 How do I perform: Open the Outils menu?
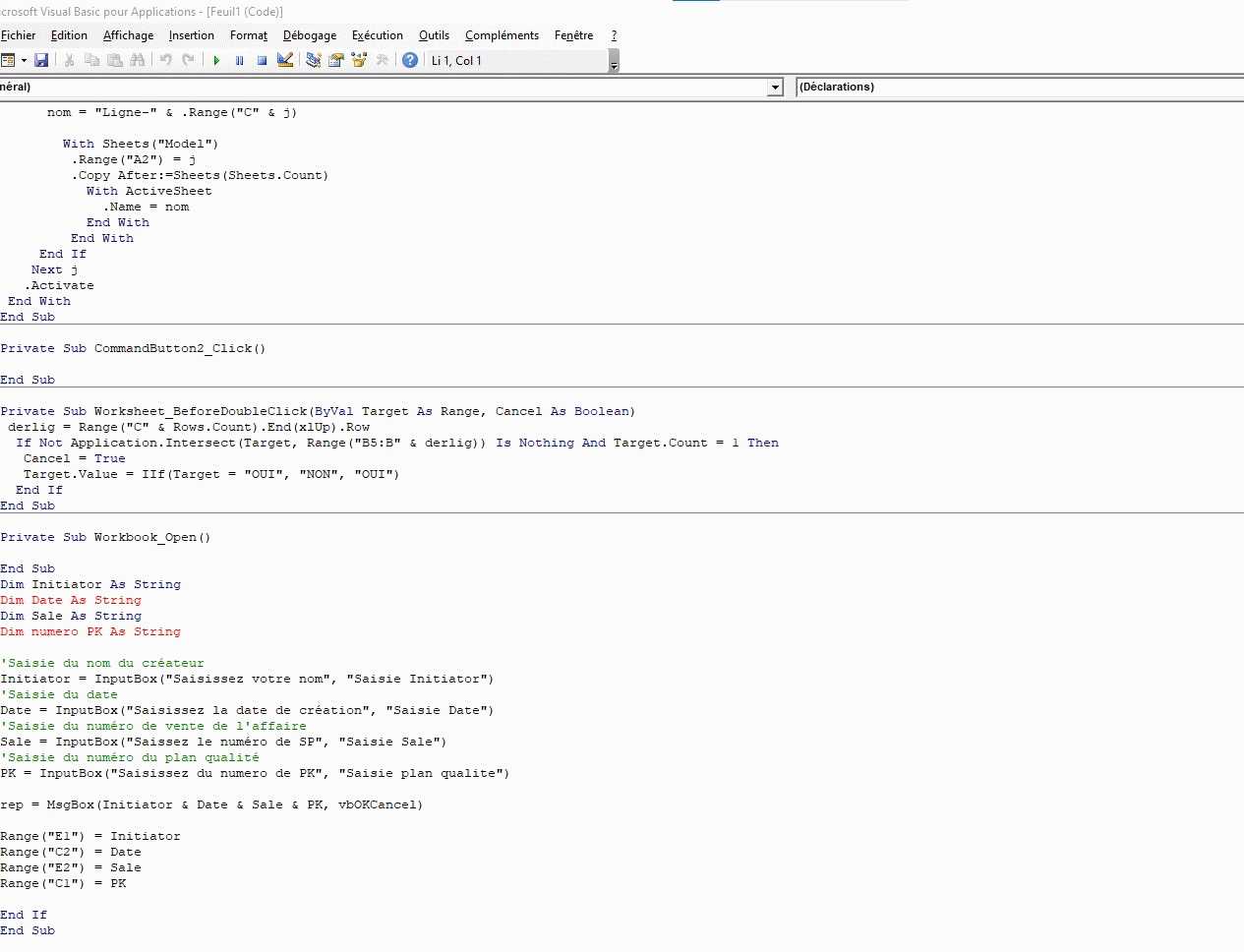434,35
